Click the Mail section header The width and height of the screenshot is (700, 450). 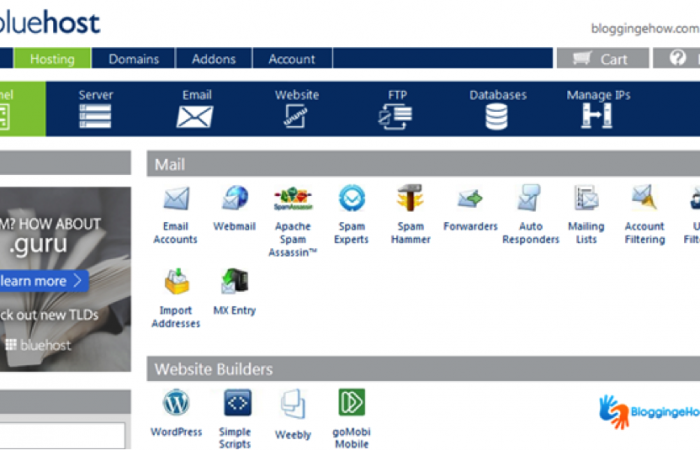(x=423, y=164)
